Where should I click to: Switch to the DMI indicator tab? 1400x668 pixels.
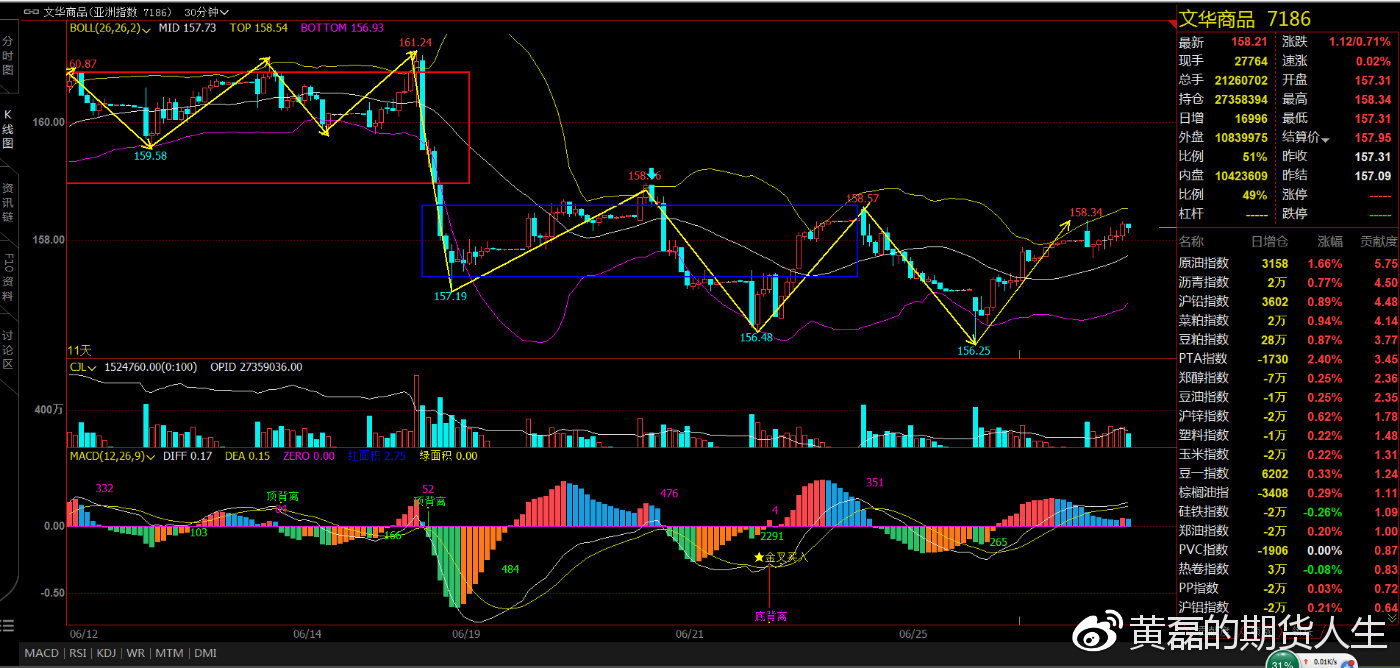point(205,653)
